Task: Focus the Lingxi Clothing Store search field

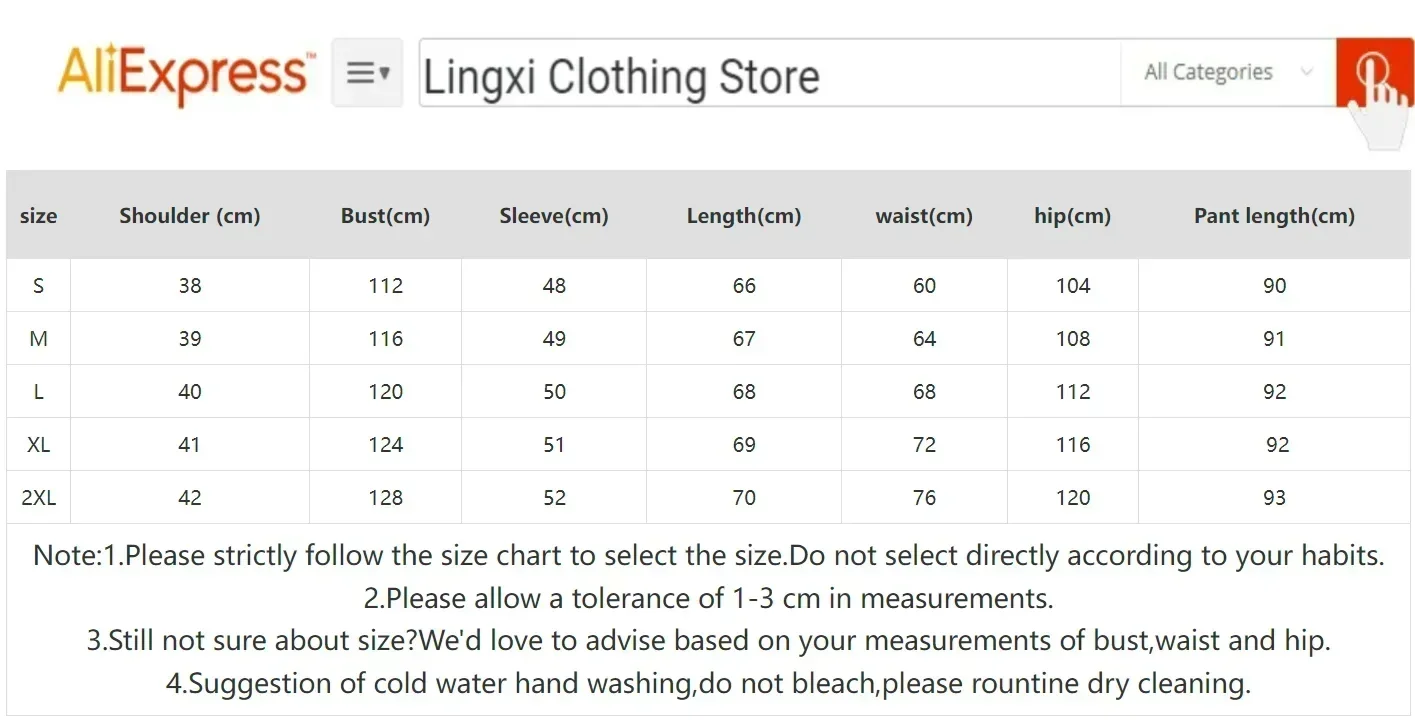Action: [770, 73]
